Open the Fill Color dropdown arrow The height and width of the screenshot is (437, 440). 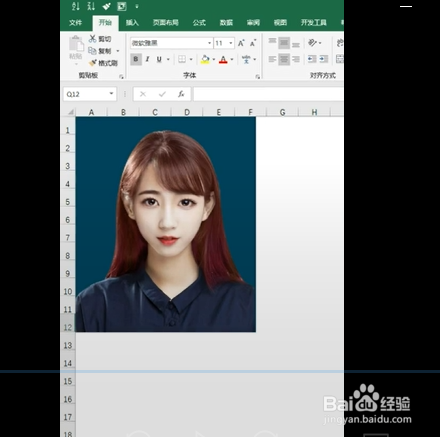214,59
